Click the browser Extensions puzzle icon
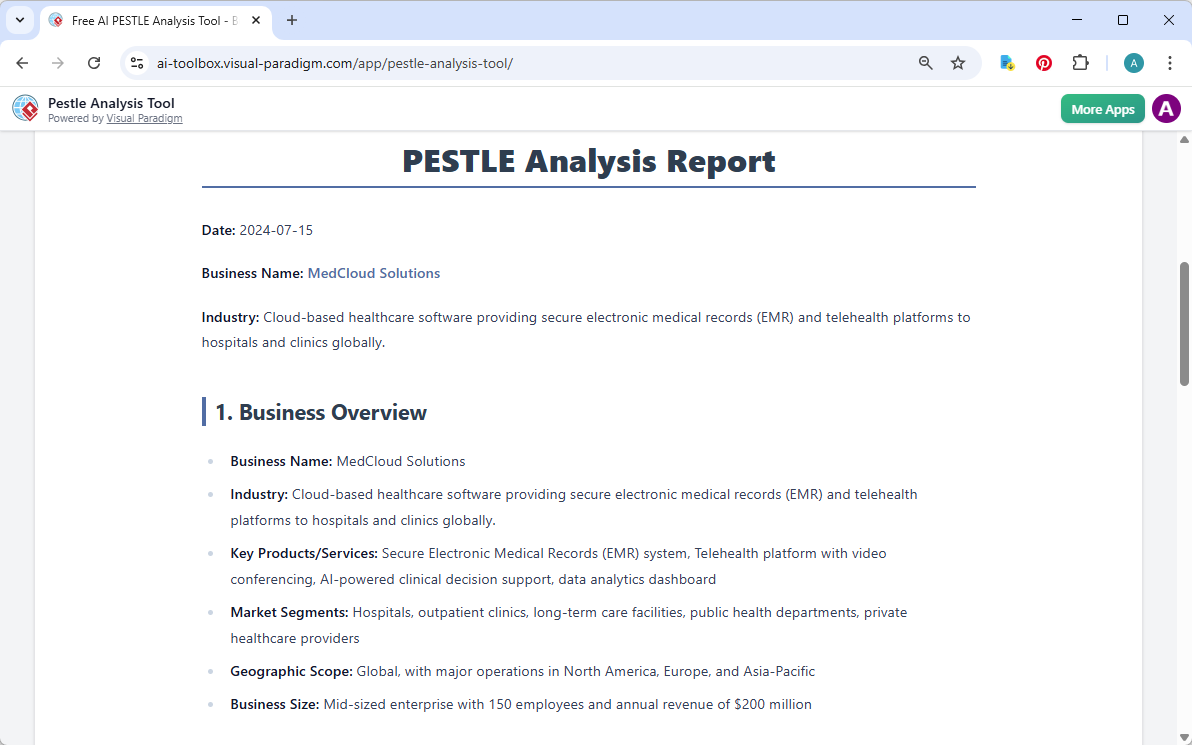The height and width of the screenshot is (745, 1192). click(1081, 62)
